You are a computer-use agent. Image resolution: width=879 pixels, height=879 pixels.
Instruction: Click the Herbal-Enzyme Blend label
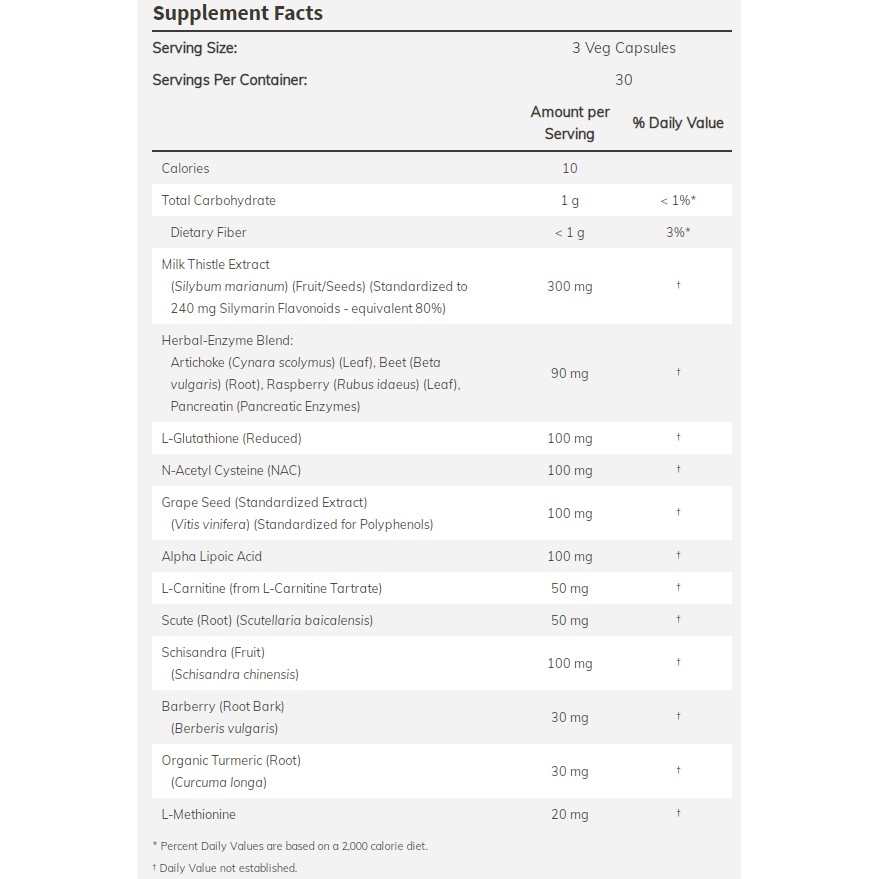tap(227, 340)
